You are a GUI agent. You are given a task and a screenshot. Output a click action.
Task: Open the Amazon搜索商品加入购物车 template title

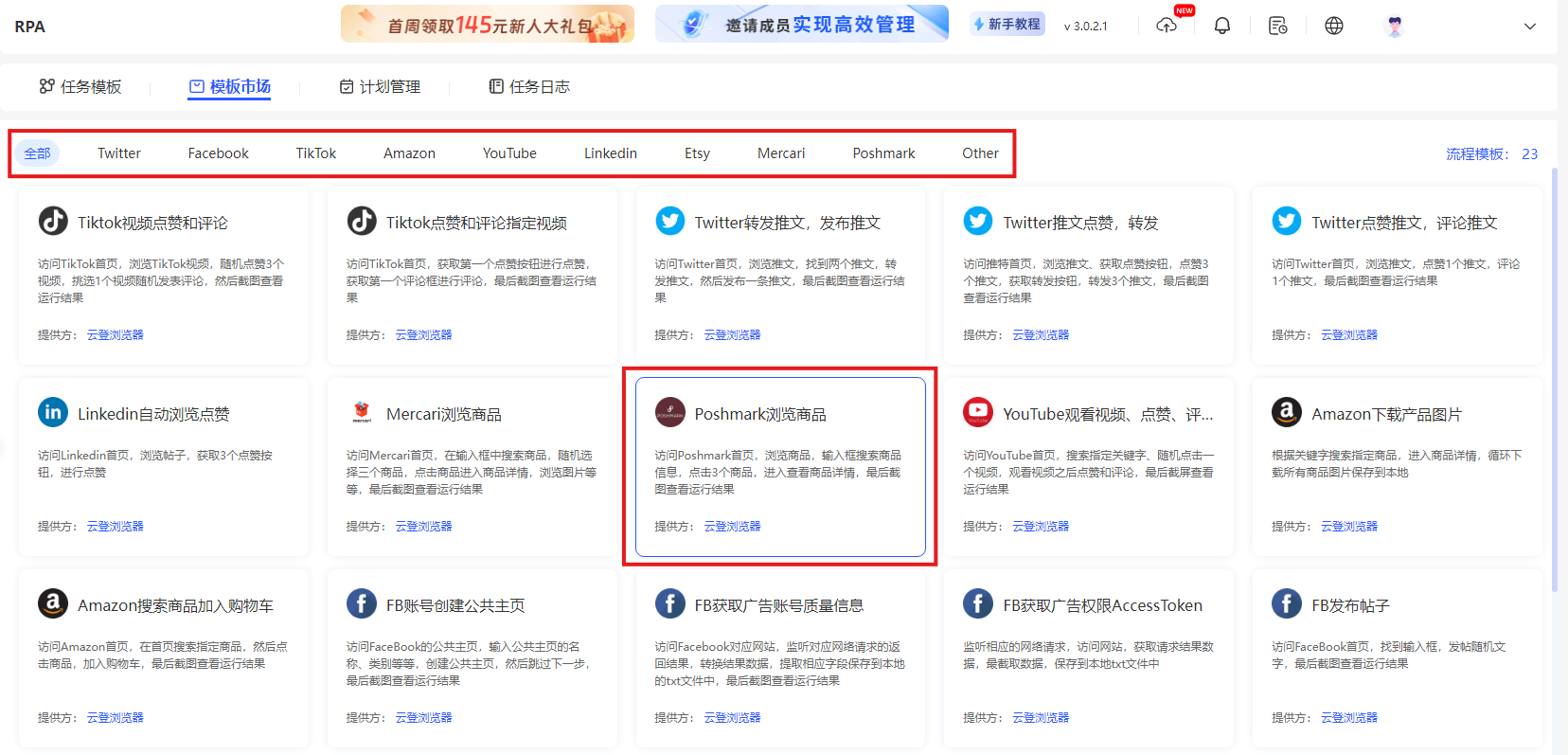(x=175, y=605)
